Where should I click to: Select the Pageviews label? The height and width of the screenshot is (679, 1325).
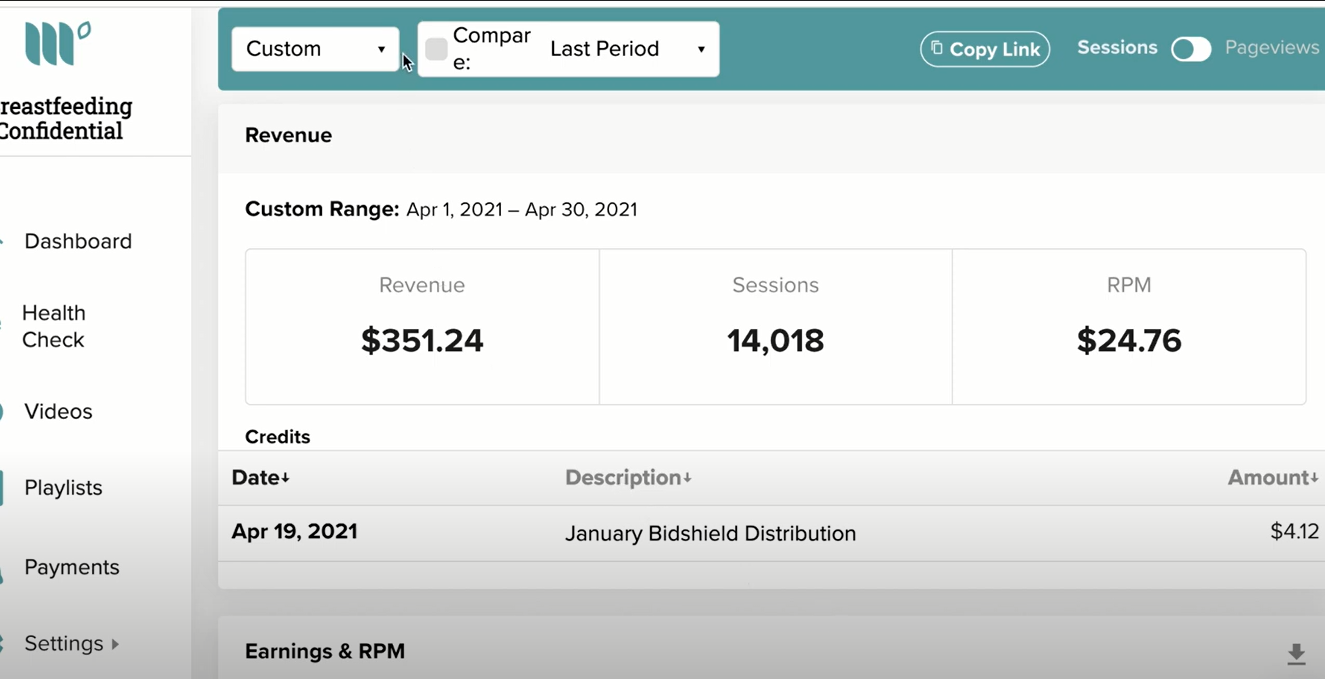coord(1272,48)
